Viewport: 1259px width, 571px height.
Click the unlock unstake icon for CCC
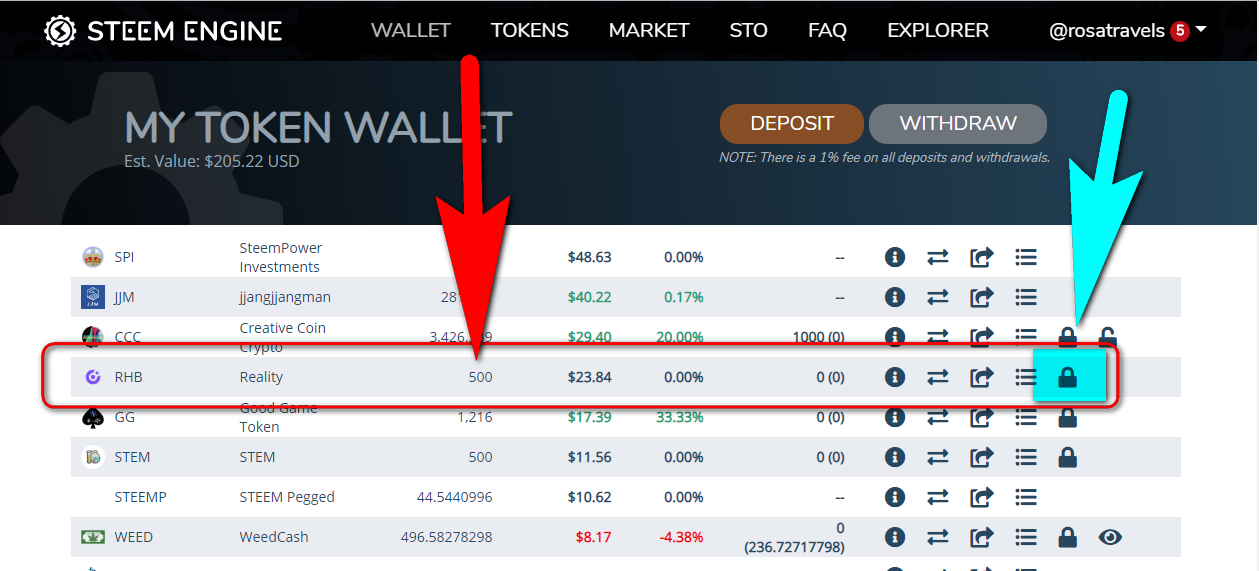(1108, 337)
